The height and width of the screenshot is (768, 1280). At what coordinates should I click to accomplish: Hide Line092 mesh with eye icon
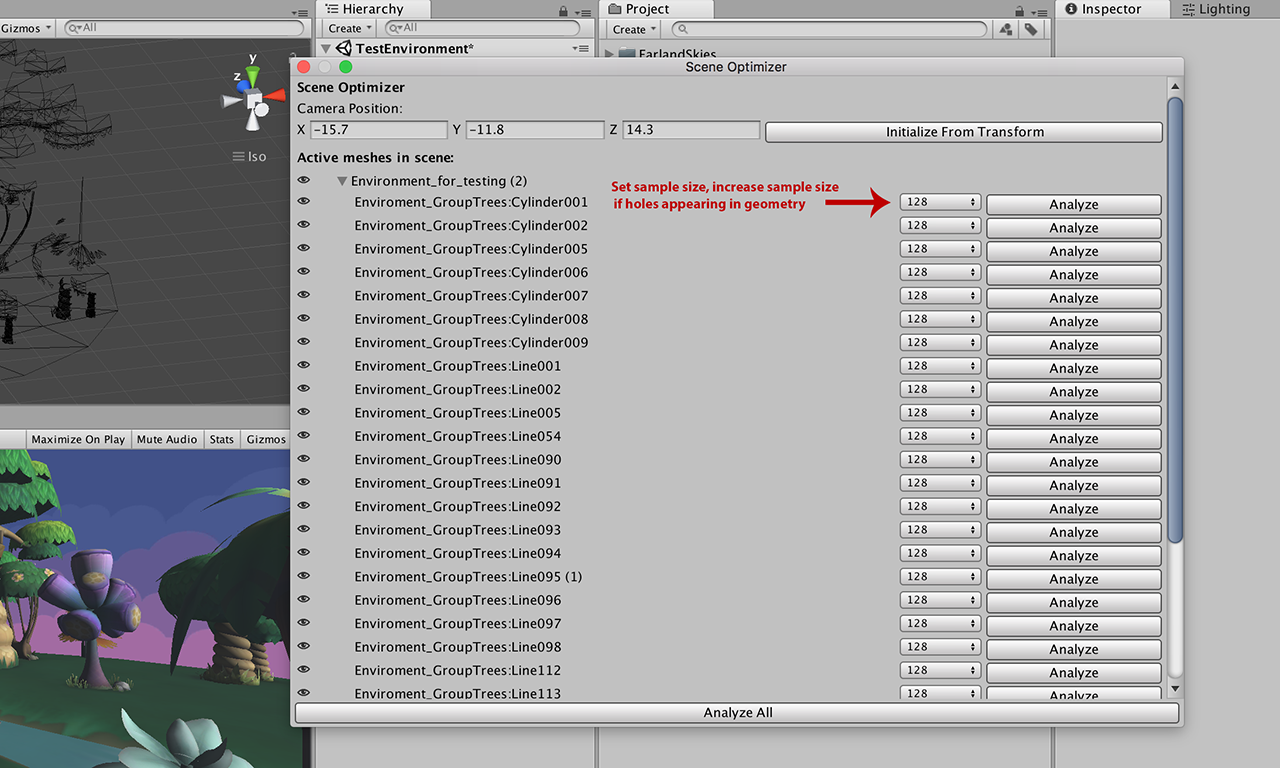(x=304, y=506)
